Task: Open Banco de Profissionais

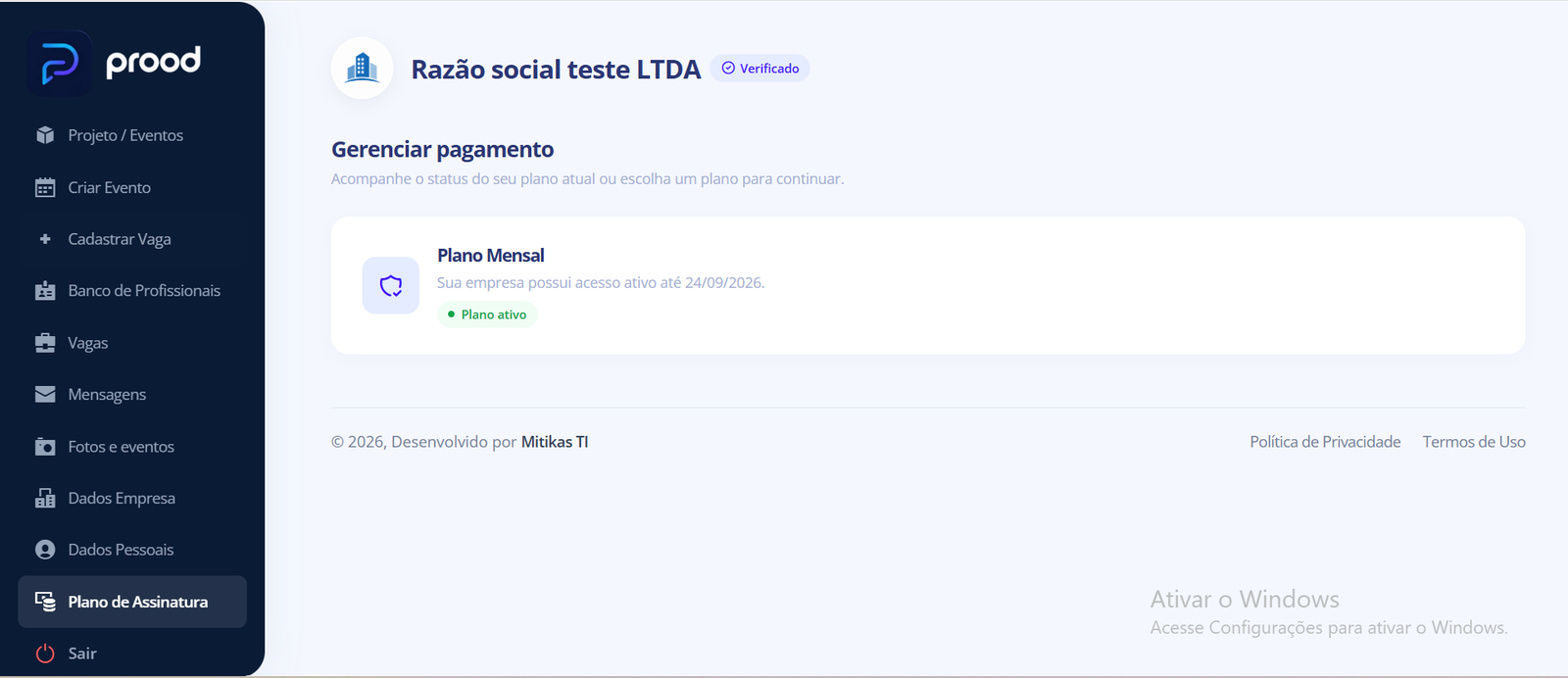Action: click(144, 291)
